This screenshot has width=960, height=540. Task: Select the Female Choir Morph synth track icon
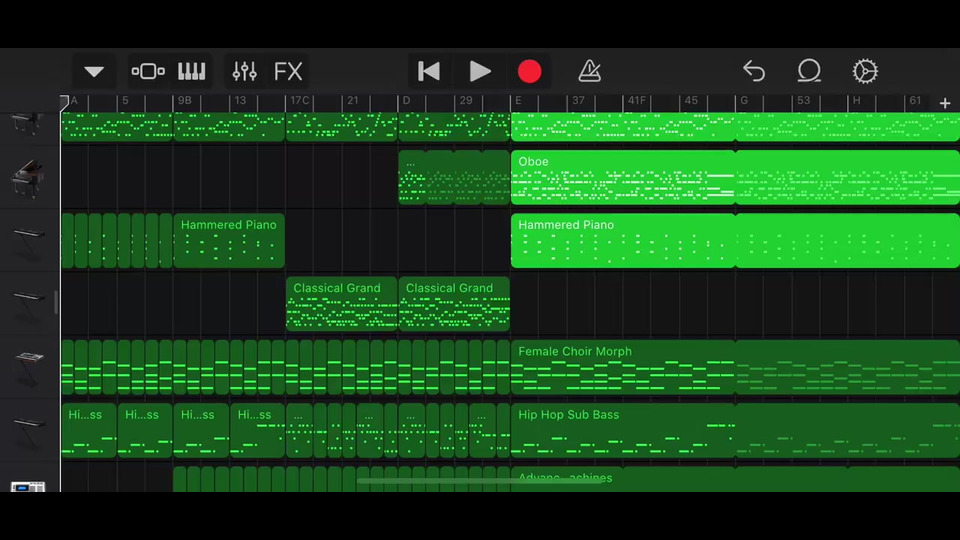click(x=29, y=367)
